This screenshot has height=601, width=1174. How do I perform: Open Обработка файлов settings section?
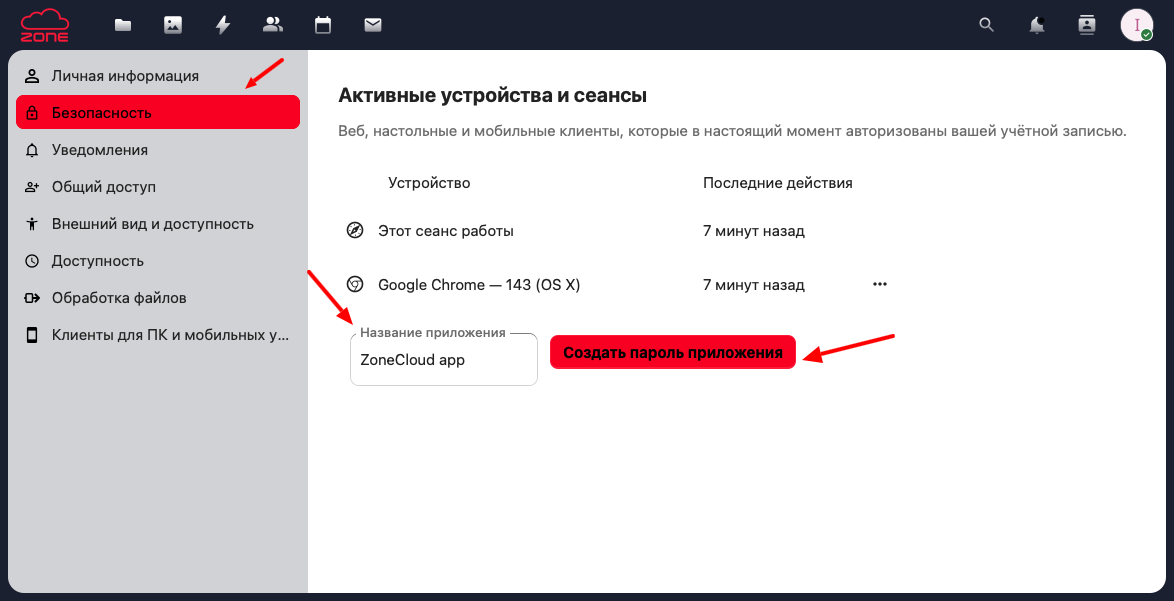pyautogui.click(x=119, y=298)
